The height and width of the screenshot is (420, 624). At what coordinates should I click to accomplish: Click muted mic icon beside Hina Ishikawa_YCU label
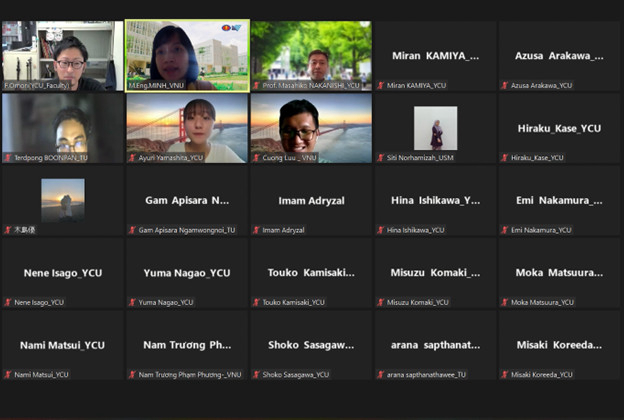tap(381, 230)
